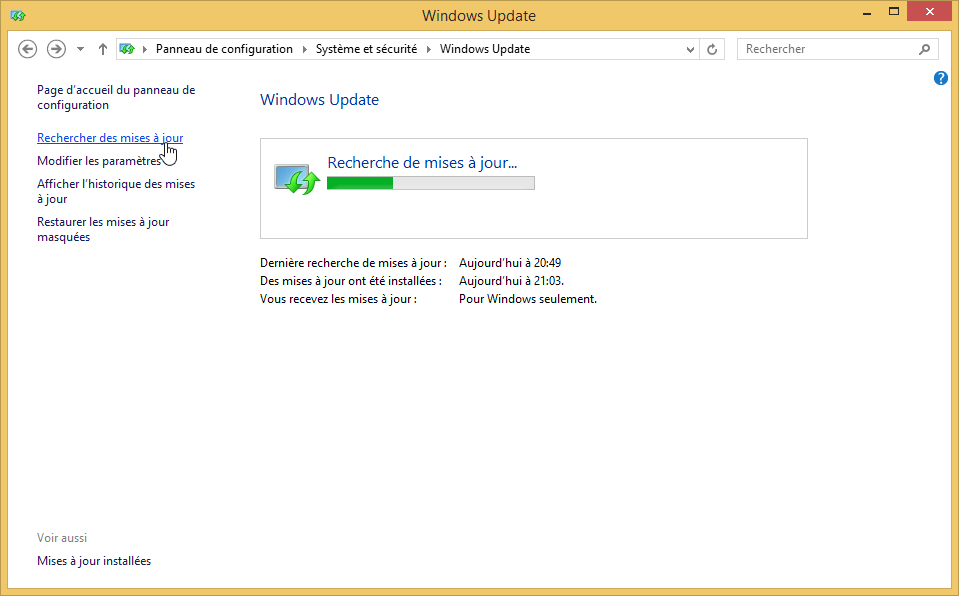The height and width of the screenshot is (596, 959).
Task: Maximize the Windows Update window
Action: 894,12
